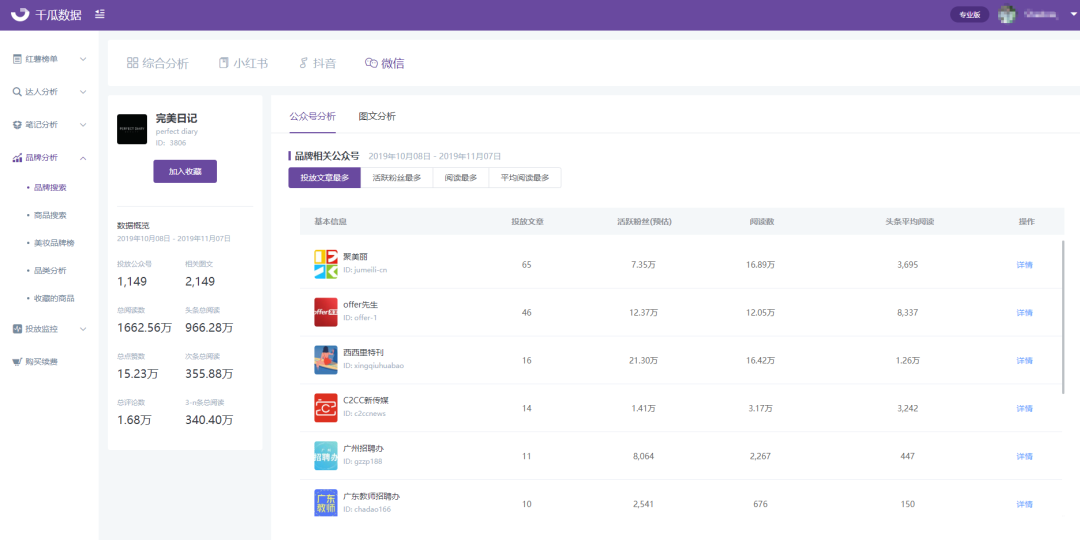Click the 活跃粉丝(预估) column header
This screenshot has height=540, width=1080.
pos(644,222)
